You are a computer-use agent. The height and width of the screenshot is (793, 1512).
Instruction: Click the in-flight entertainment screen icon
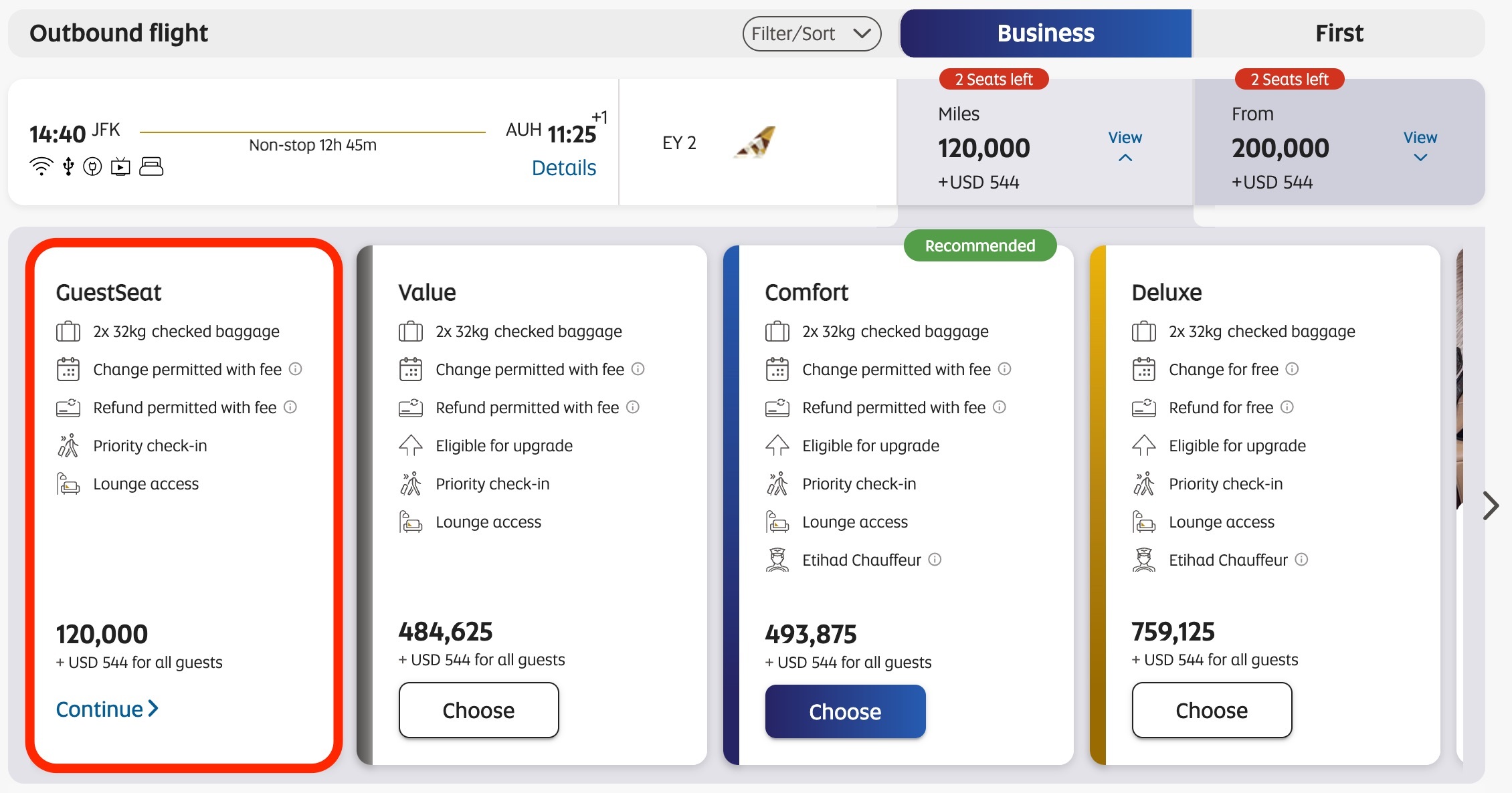pos(119,167)
